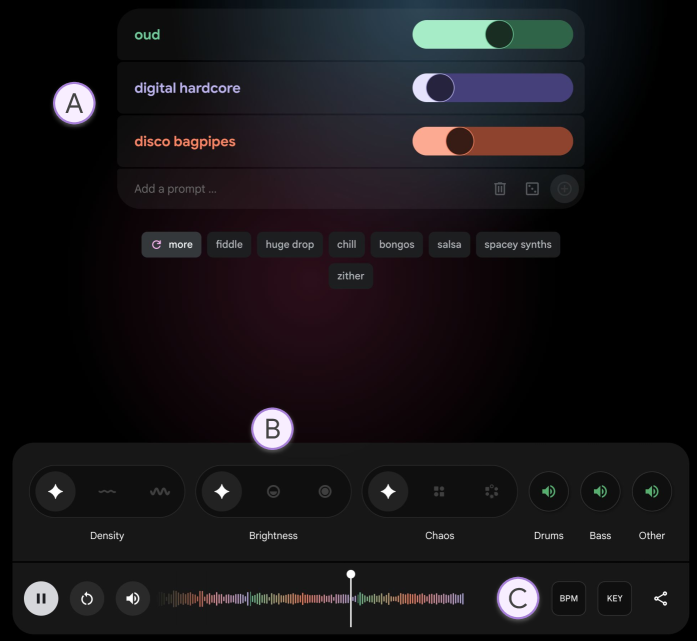Viewport: 697px width, 641px height.
Task: Click the disco bagpipes slider knob
Action: pyautogui.click(x=460, y=141)
